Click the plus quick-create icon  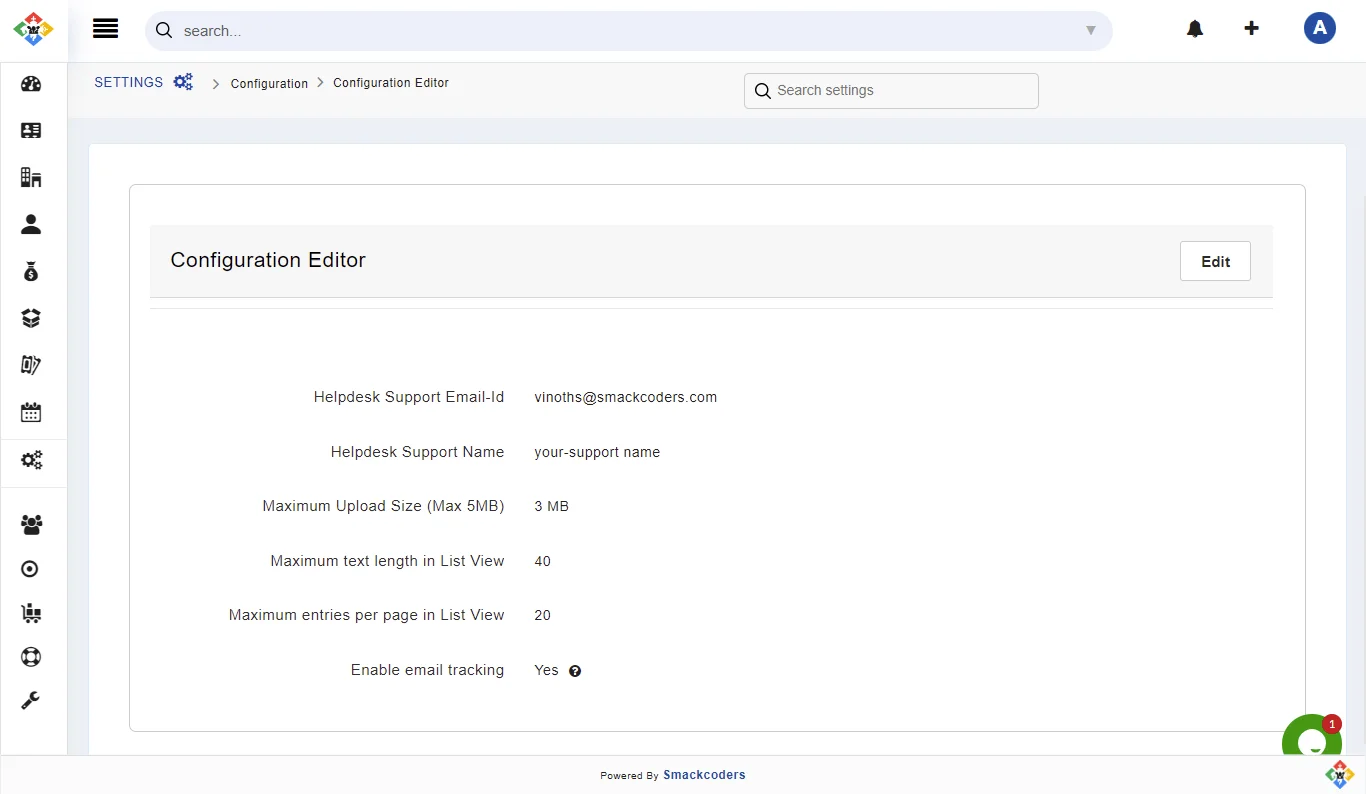(x=1251, y=28)
